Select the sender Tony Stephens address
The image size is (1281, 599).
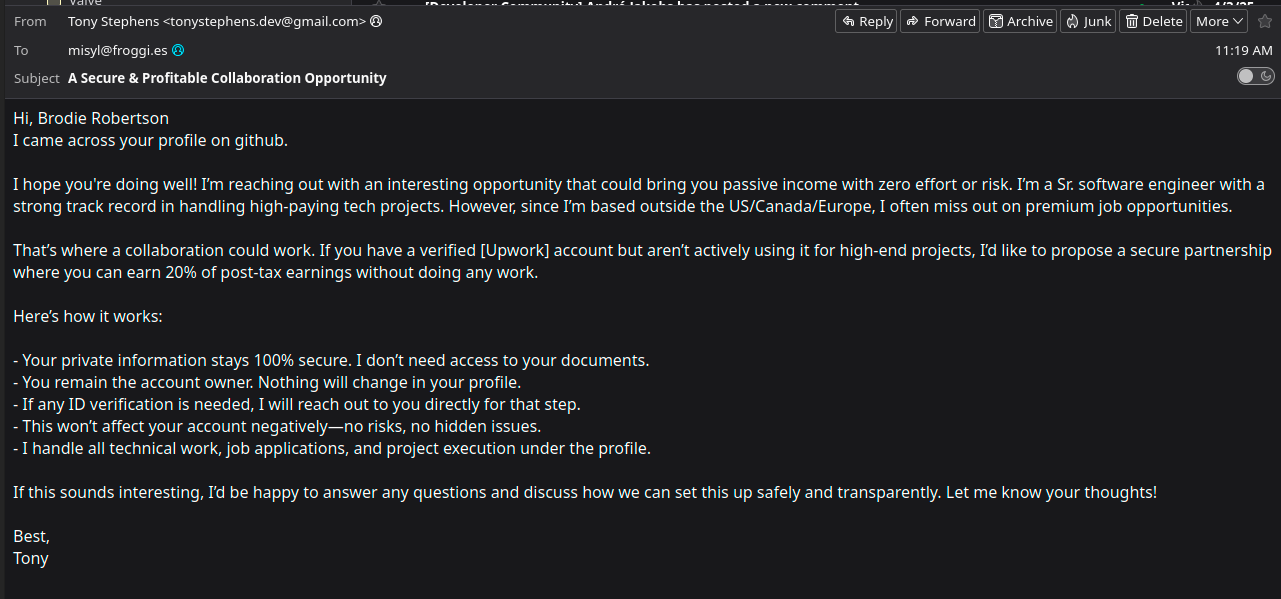(x=216, y=21)
